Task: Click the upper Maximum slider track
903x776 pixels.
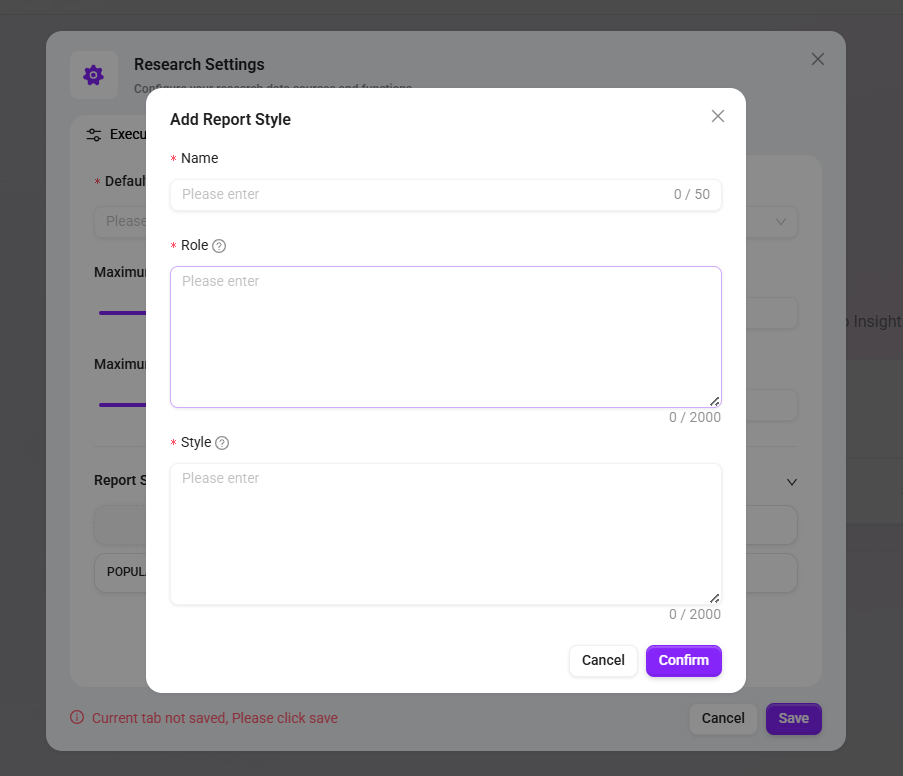Action: tap(122, 313)
